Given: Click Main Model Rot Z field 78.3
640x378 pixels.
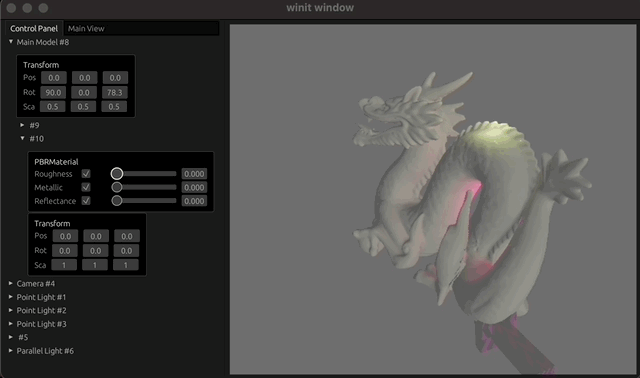Looking at the screenshot, I should [115, 92].
